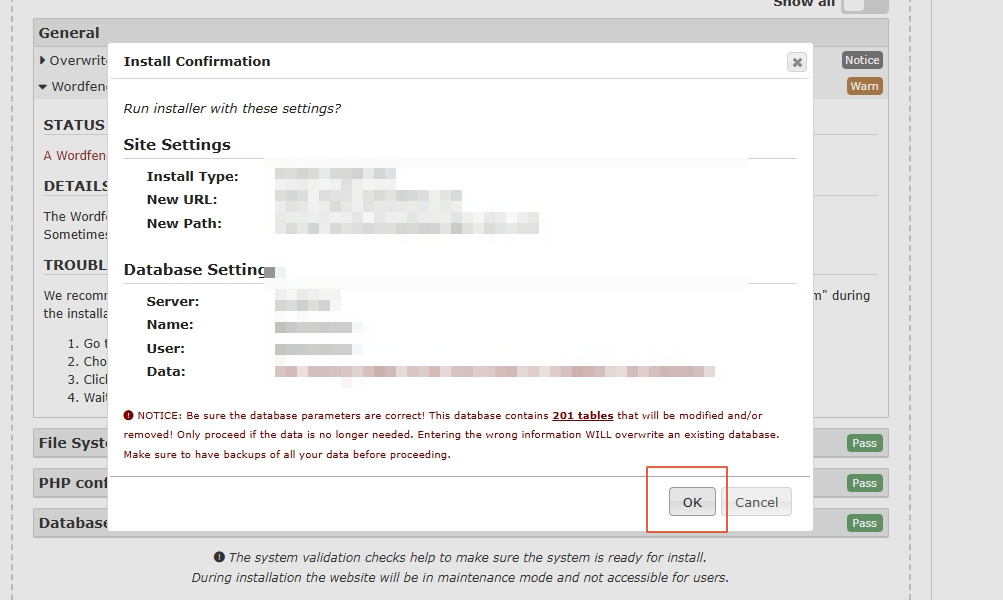Viewport: 1003px width, 600px height.
Task: Click the info icon beside system validation note
Action: tap(219, 557)
